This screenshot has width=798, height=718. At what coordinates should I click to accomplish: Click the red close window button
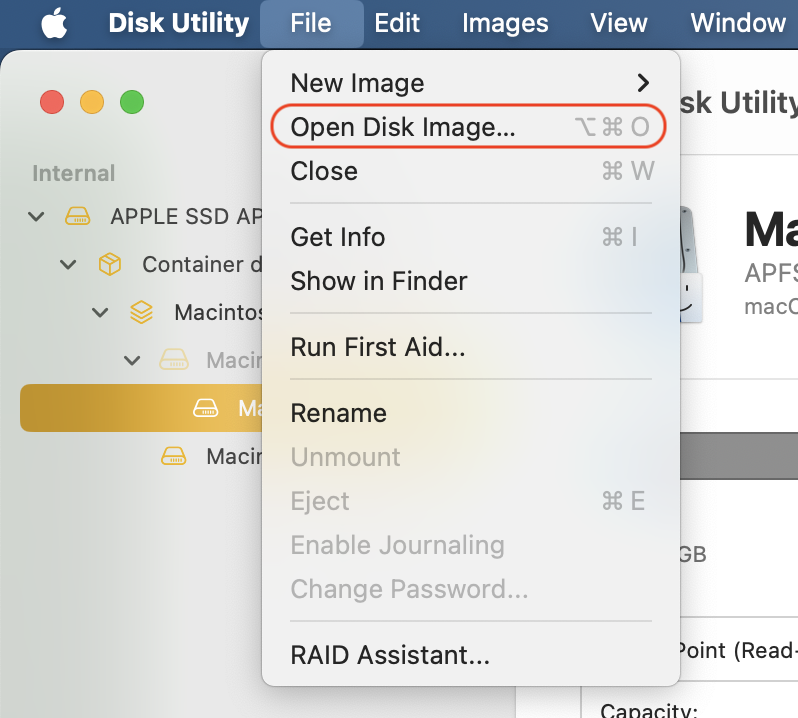click(52, 102)
